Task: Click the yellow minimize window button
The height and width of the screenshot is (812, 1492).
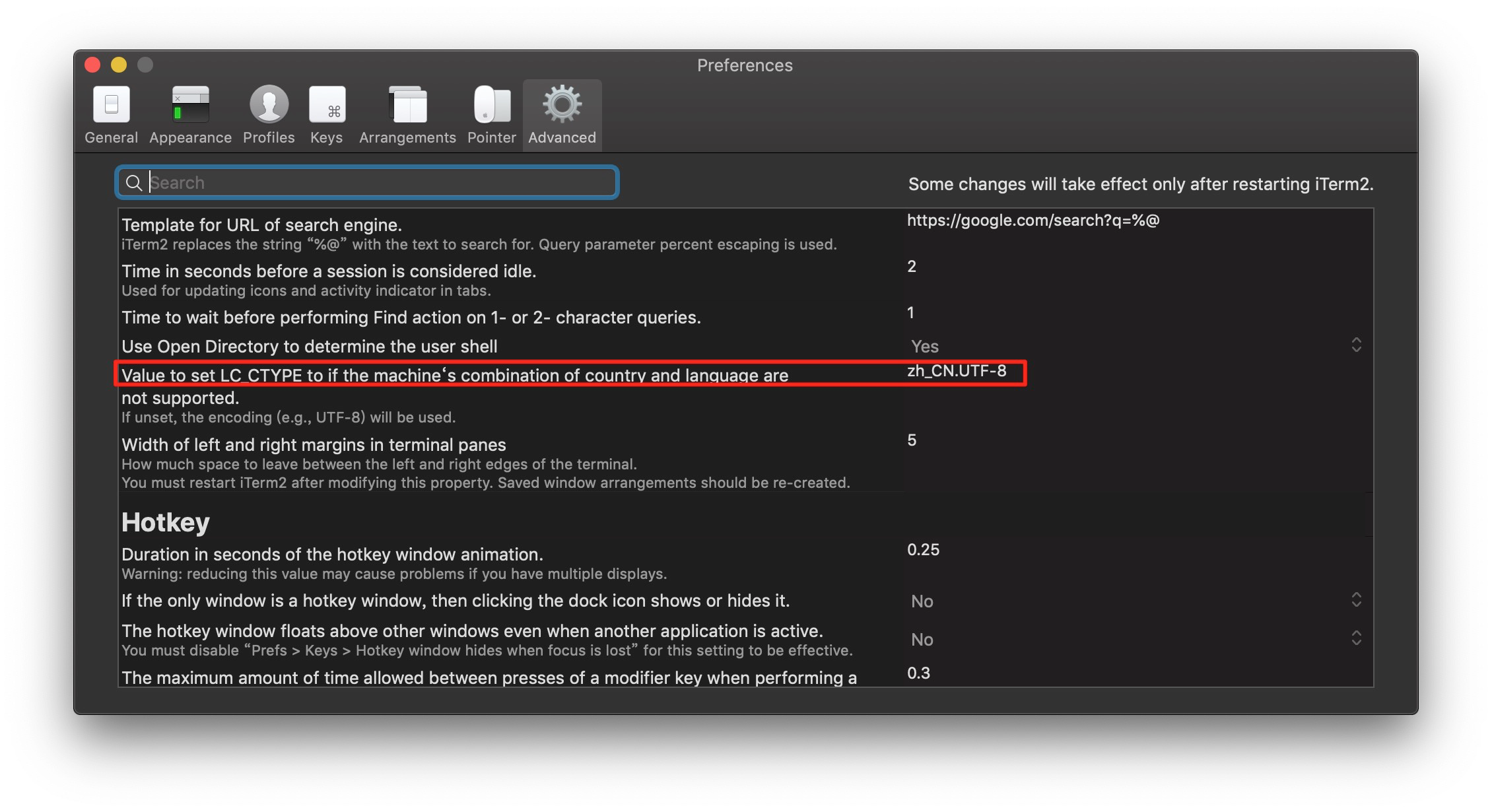Action: pyautogui.click(x=119, y=65)
